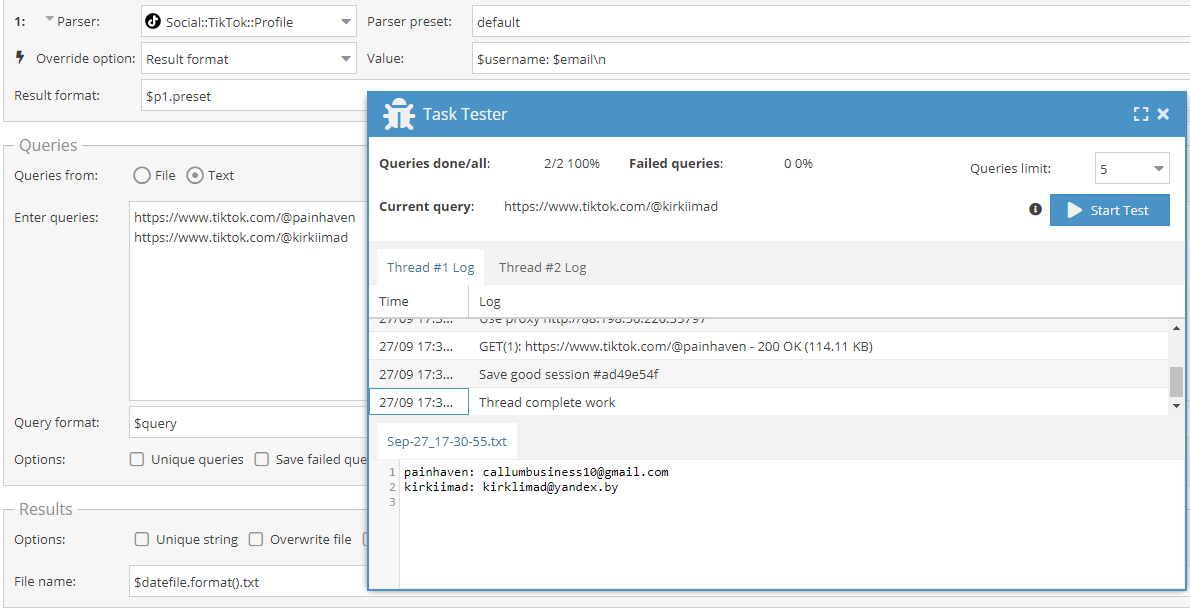Expand the Queries limit dropdown
This screenshot has height=611, width=1190.
(x=1132, y=169)
